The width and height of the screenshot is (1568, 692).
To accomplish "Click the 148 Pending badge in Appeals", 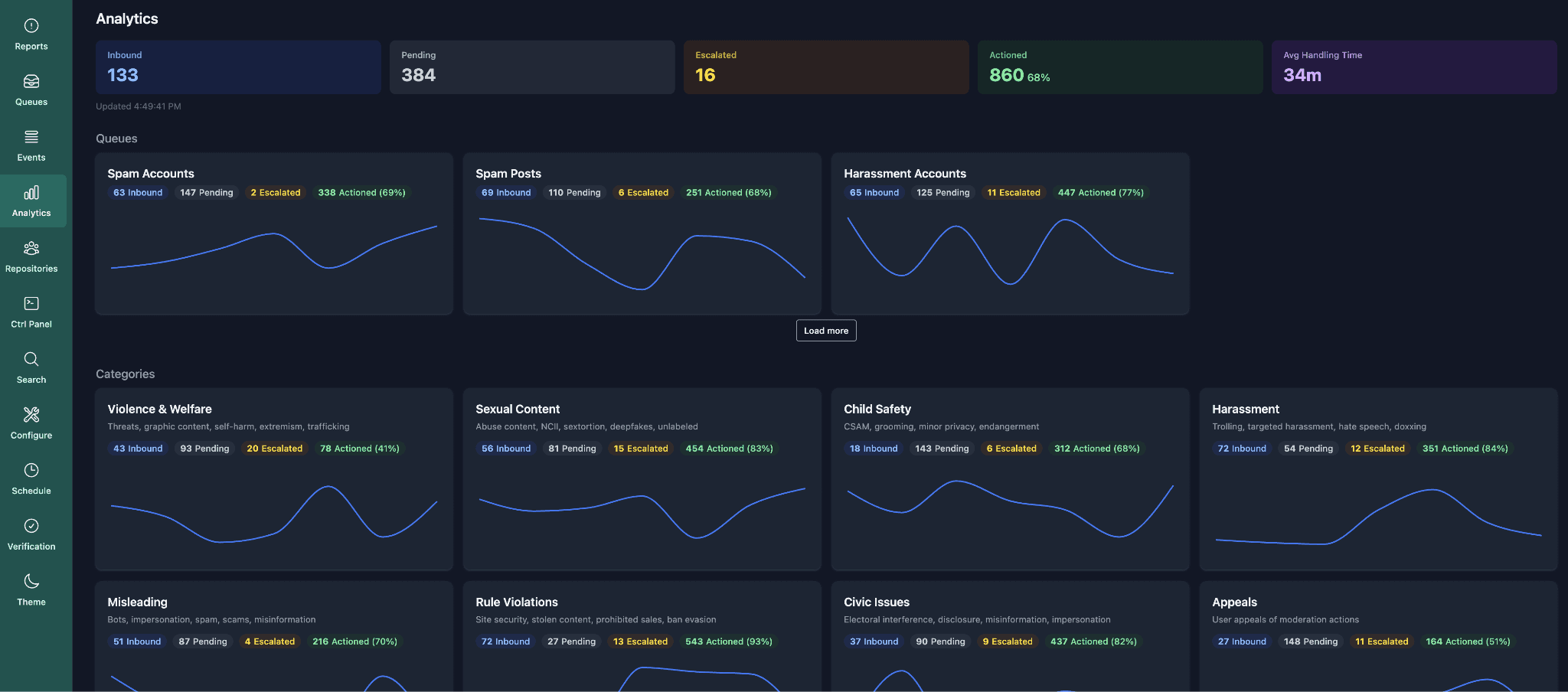I will tap(1311, 641).
